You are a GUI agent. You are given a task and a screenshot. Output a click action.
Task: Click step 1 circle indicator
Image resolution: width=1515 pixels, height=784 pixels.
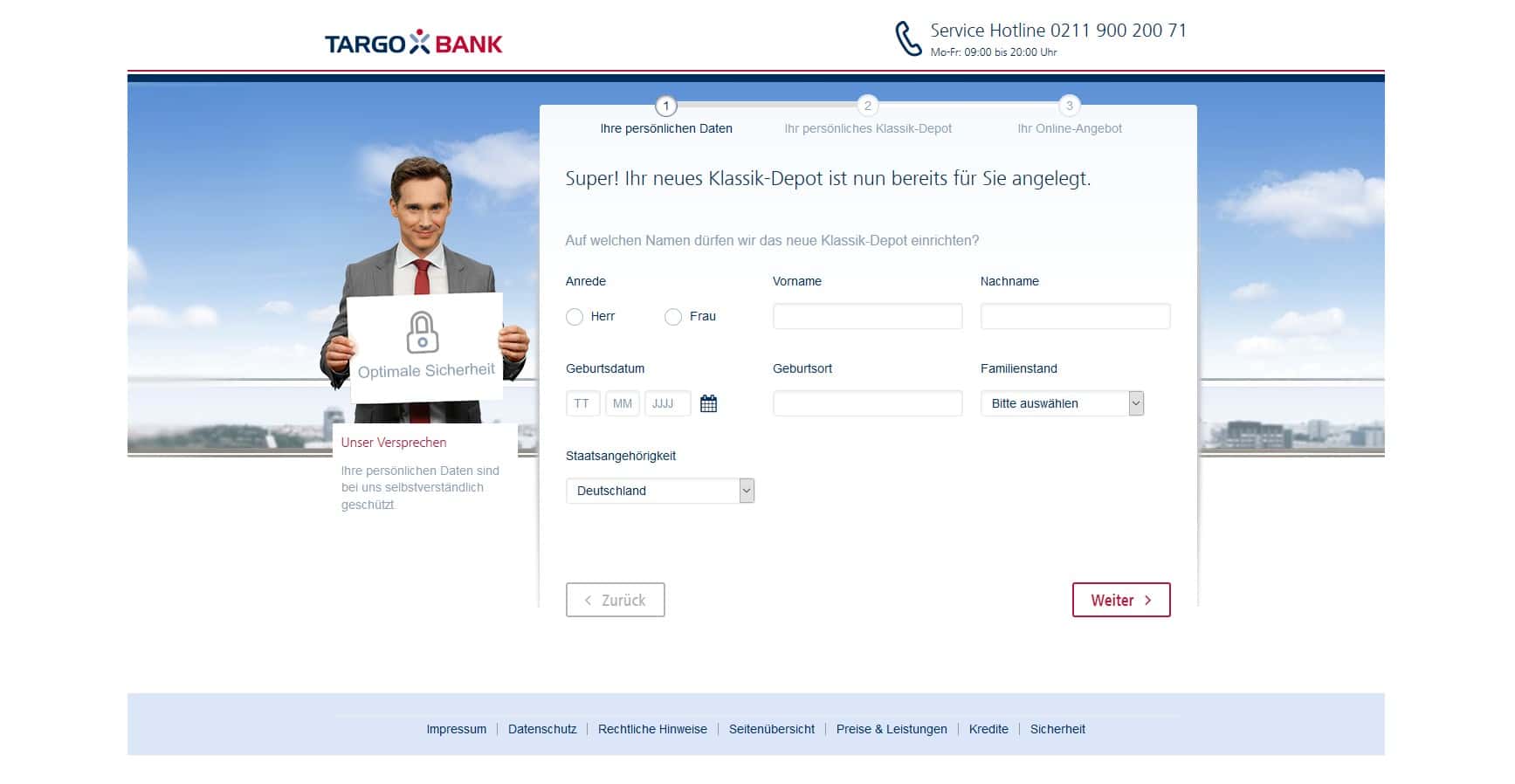pyautogui.click(x=666, y=107)
